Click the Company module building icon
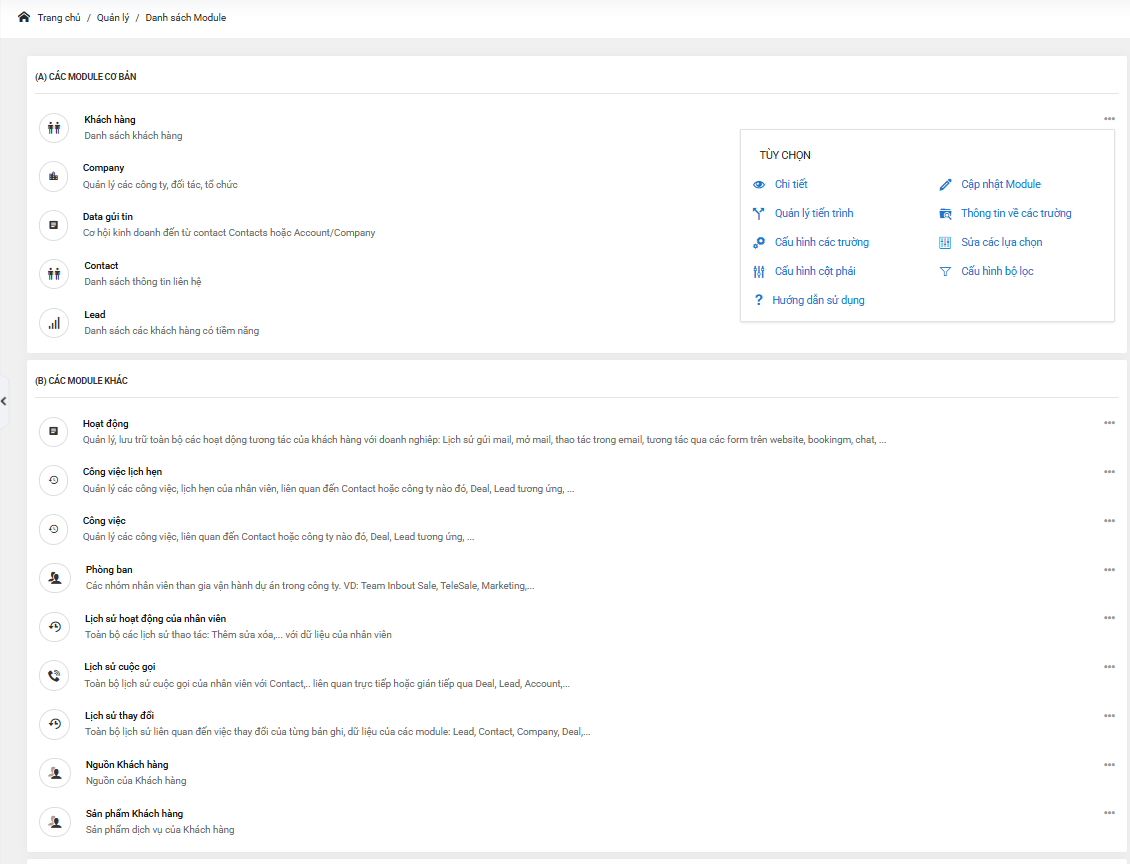The height and width of the screenshot is (864, 1130). 54,177
